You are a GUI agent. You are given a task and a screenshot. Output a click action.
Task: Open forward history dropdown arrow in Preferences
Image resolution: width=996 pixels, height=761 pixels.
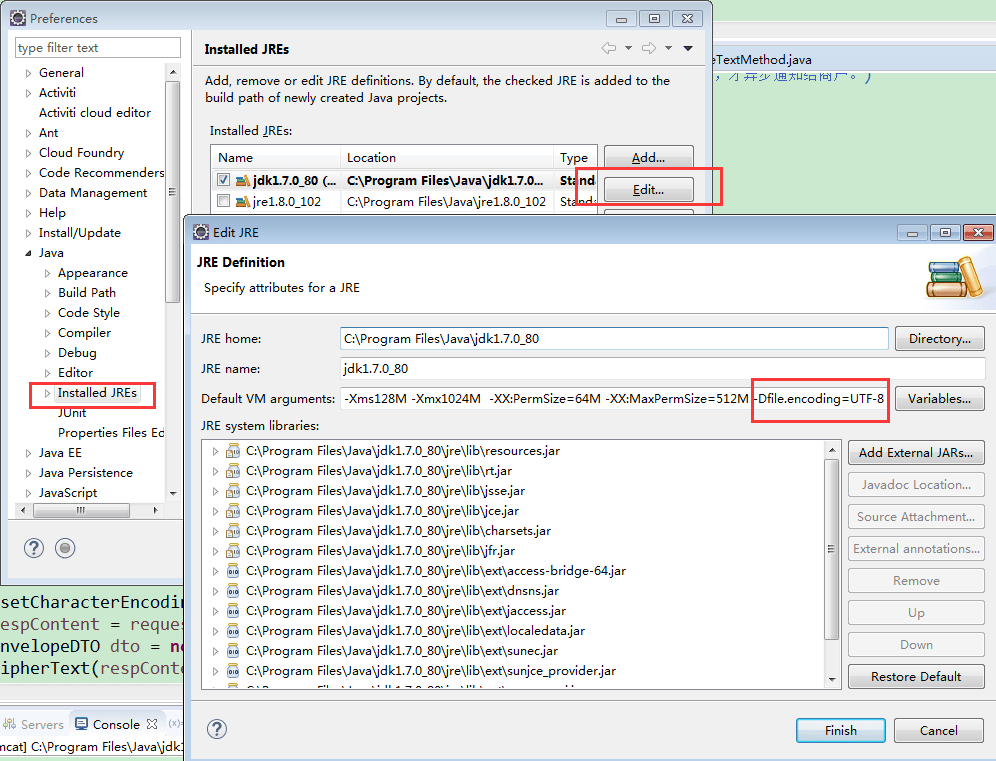tap(668, 48)
